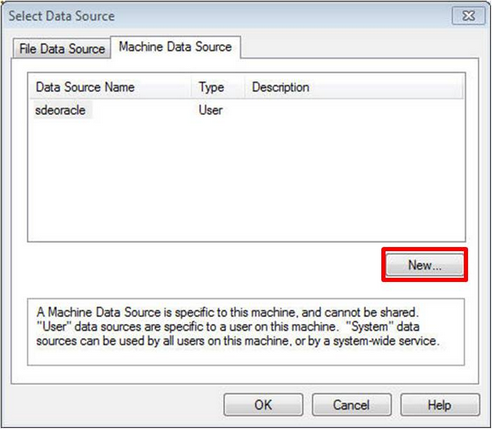The image size is (492, 429).
Task: Click the User type cell for sdeoracle
Action: pos(211,110)
